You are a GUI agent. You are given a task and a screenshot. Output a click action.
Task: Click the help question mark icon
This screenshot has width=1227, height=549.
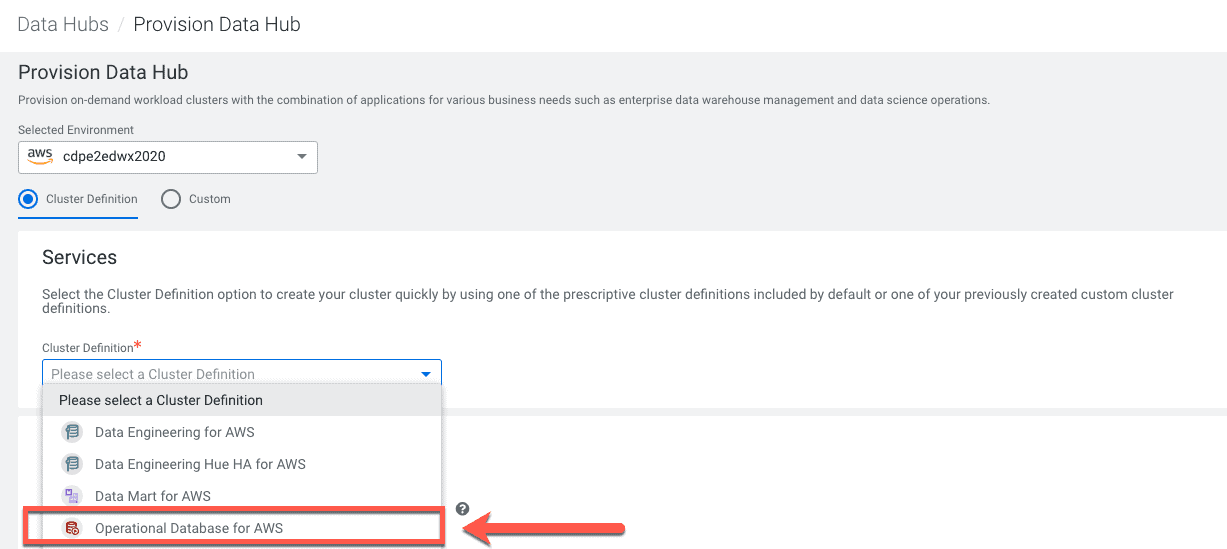pyautogui.click(x=462, y=509)
